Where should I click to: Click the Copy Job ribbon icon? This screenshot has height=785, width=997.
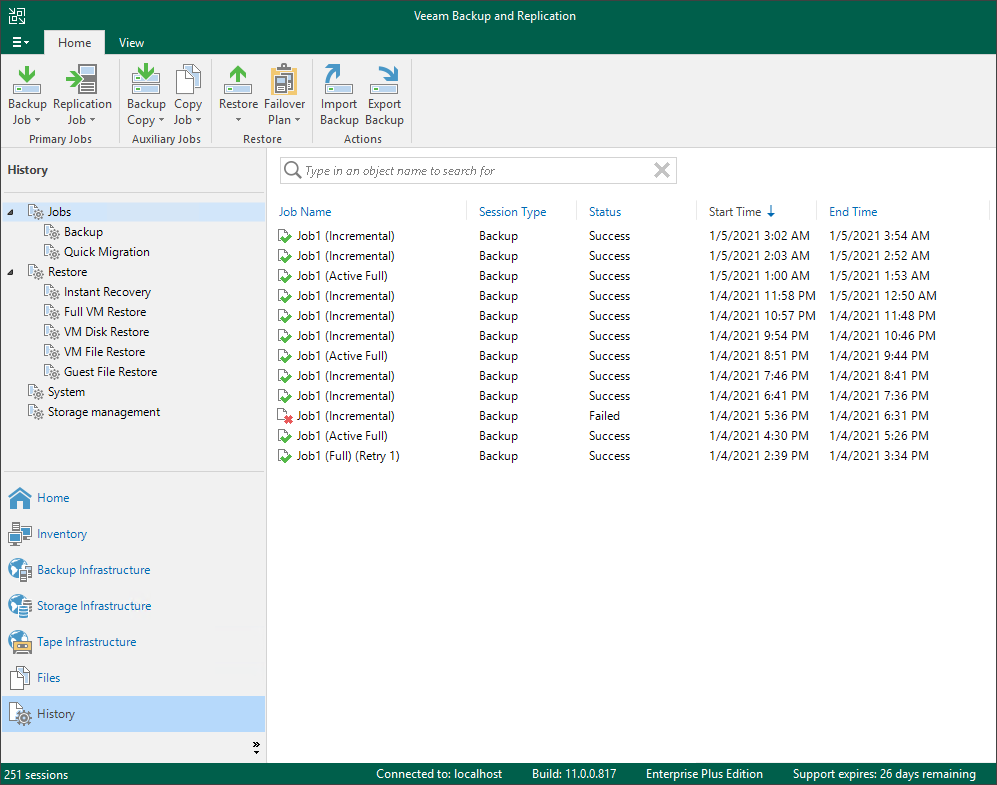coord(188,95)
